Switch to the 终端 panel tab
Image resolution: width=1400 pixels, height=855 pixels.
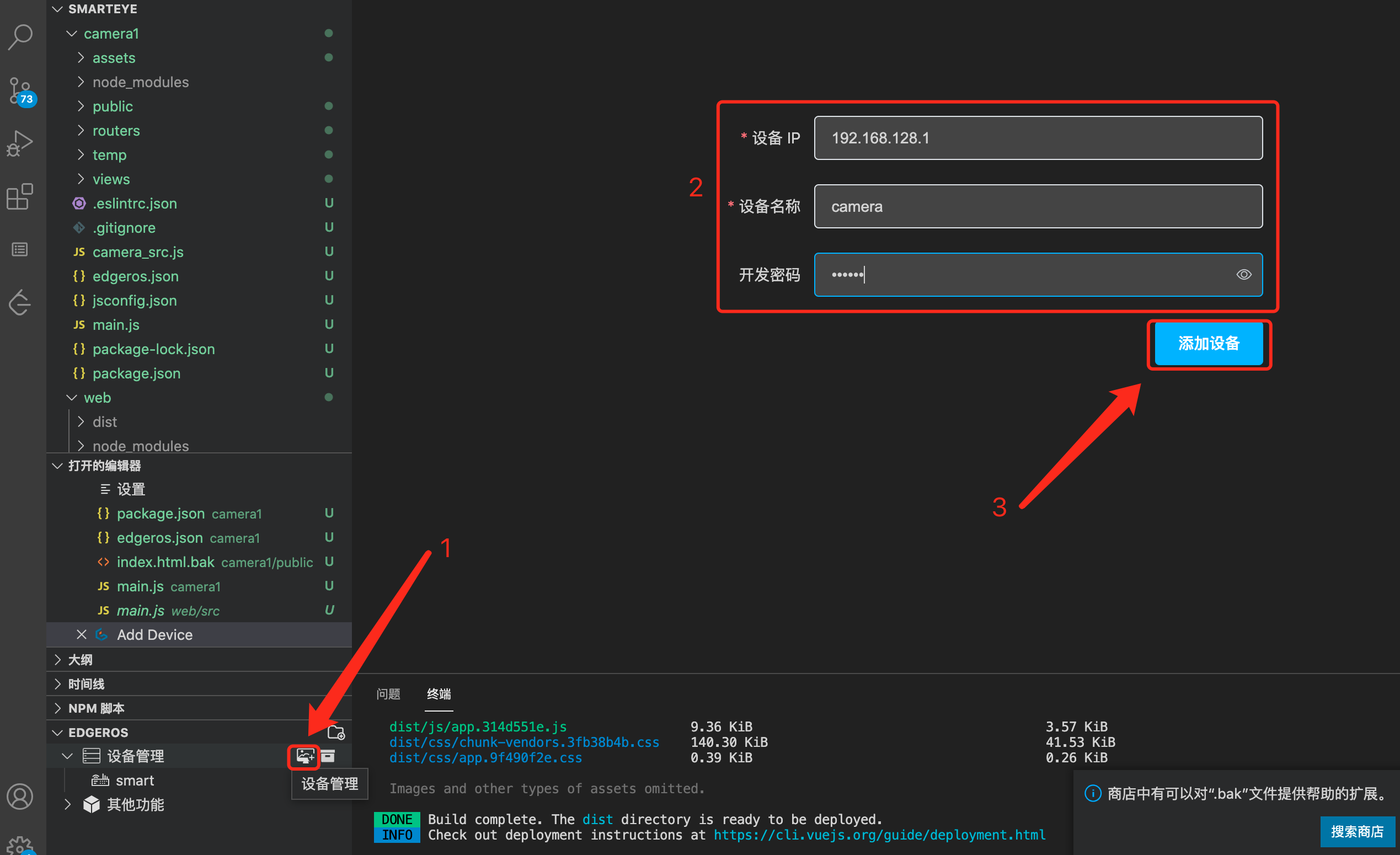[x=439, y=694]
